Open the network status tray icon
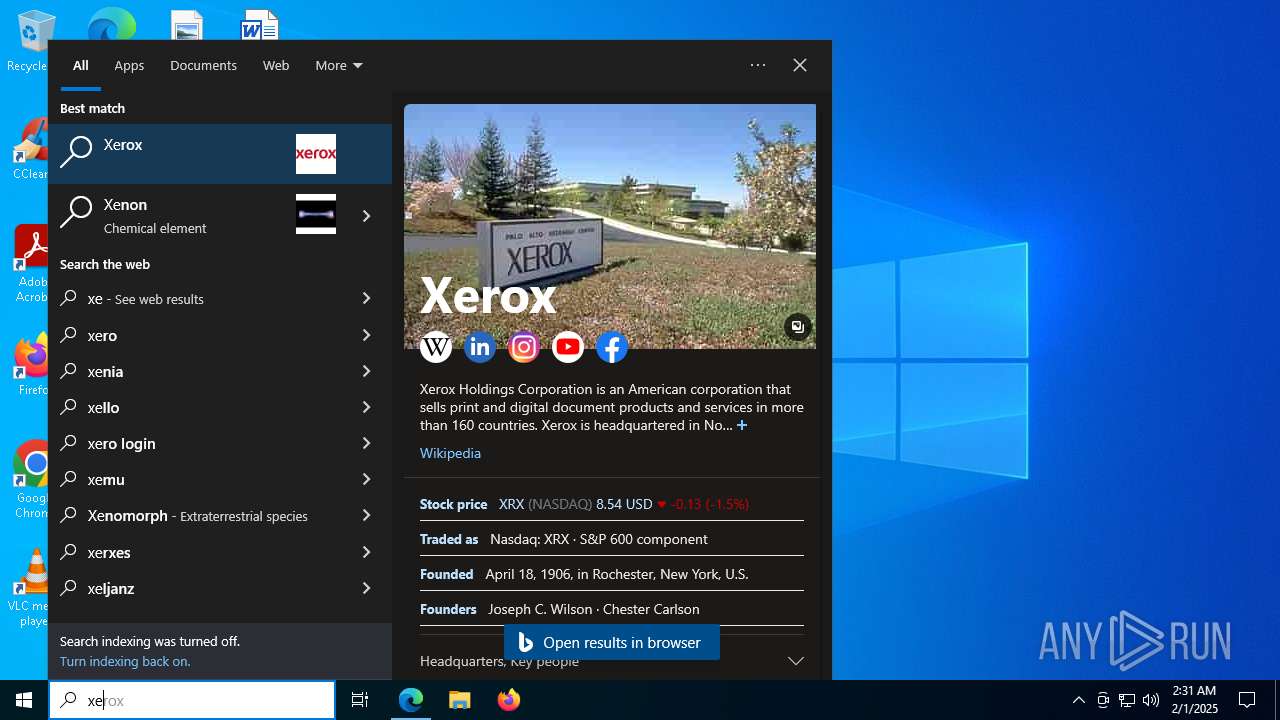 [x=1127, y=700]
